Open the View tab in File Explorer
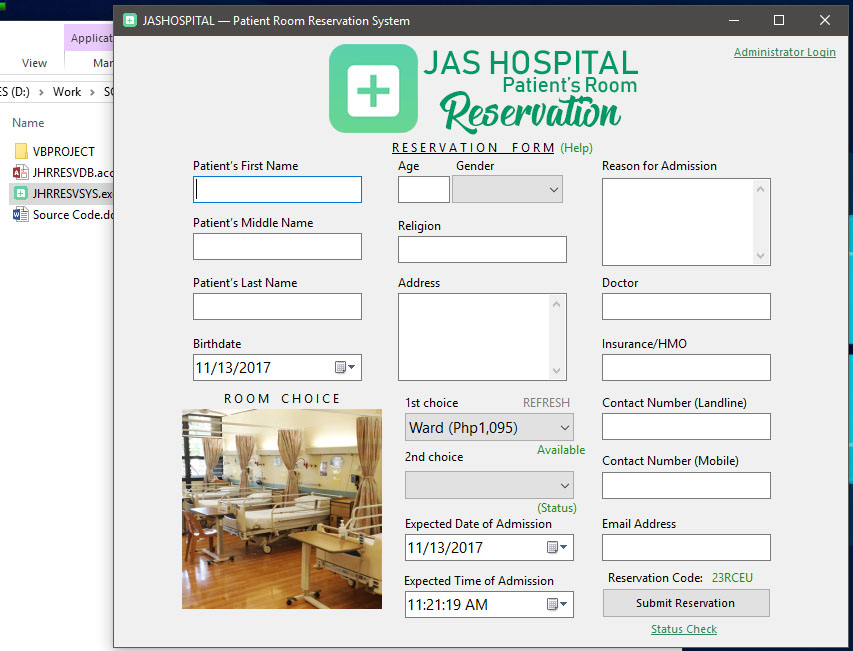853x651 pixels. (34, 63)
